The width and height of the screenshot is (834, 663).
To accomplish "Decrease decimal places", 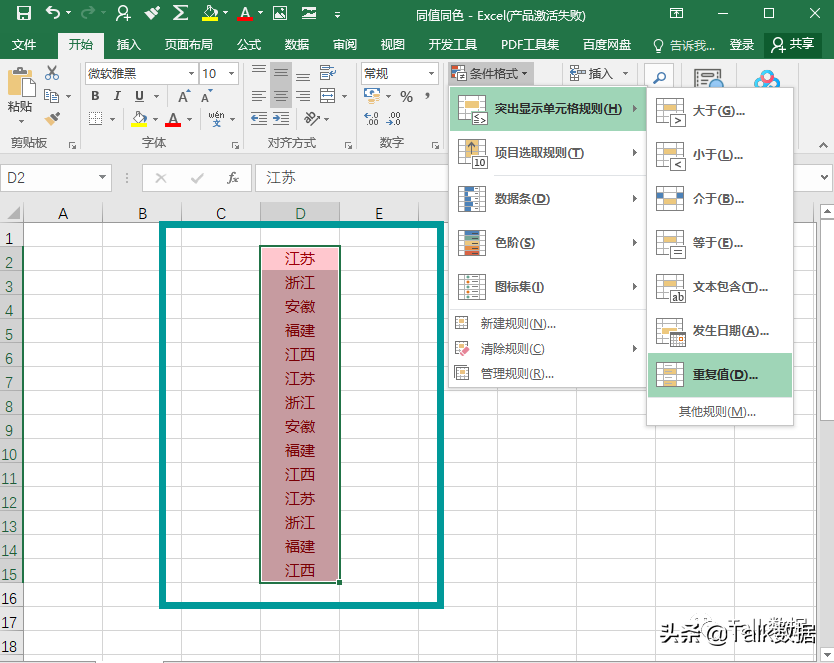I will click(394, 119).
